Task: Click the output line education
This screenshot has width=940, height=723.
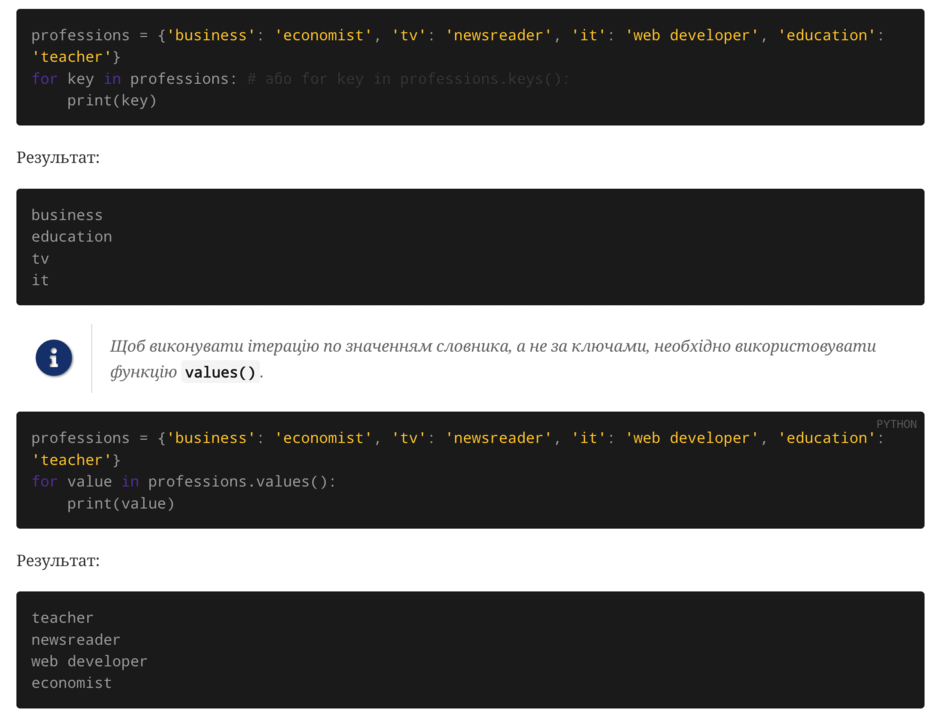Action: coord(71,236)
